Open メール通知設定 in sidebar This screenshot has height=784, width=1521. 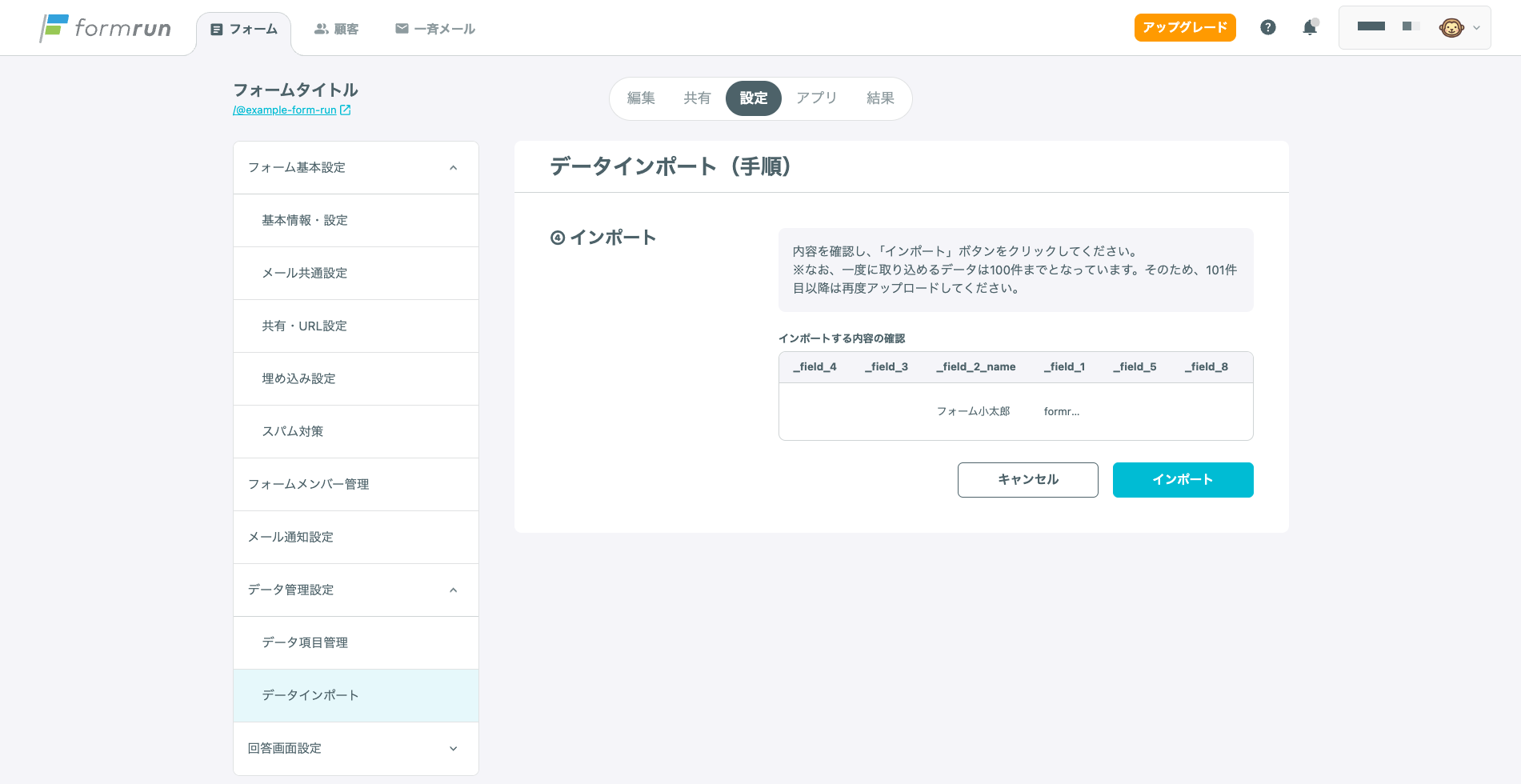[x=356, y=538]
